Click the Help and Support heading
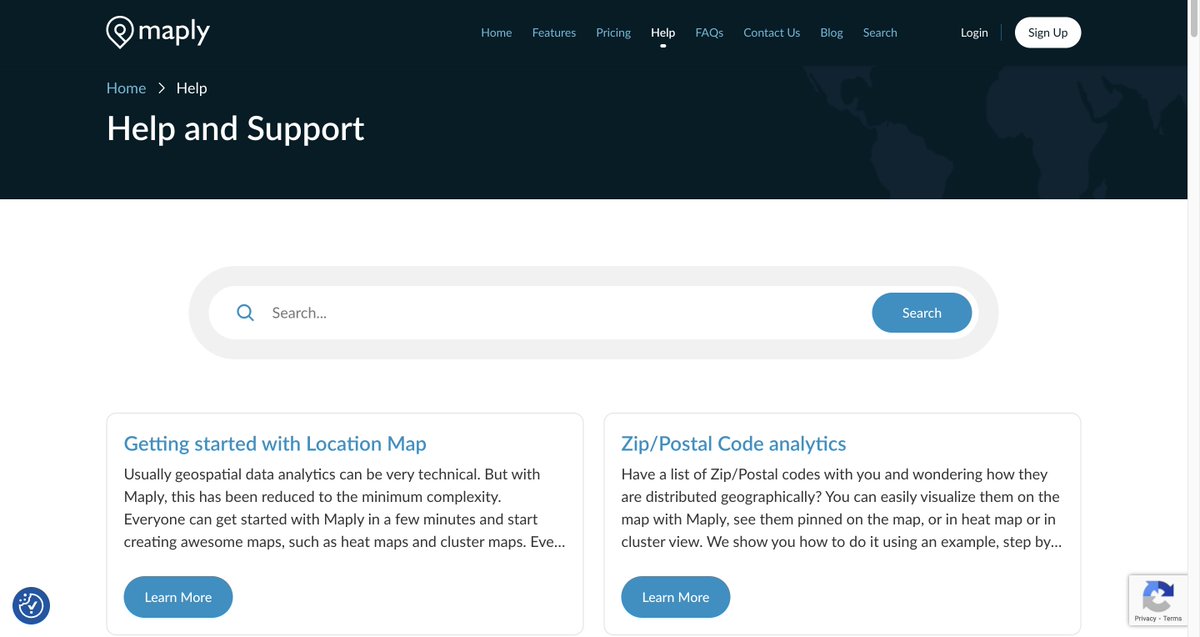 (235, 128)
